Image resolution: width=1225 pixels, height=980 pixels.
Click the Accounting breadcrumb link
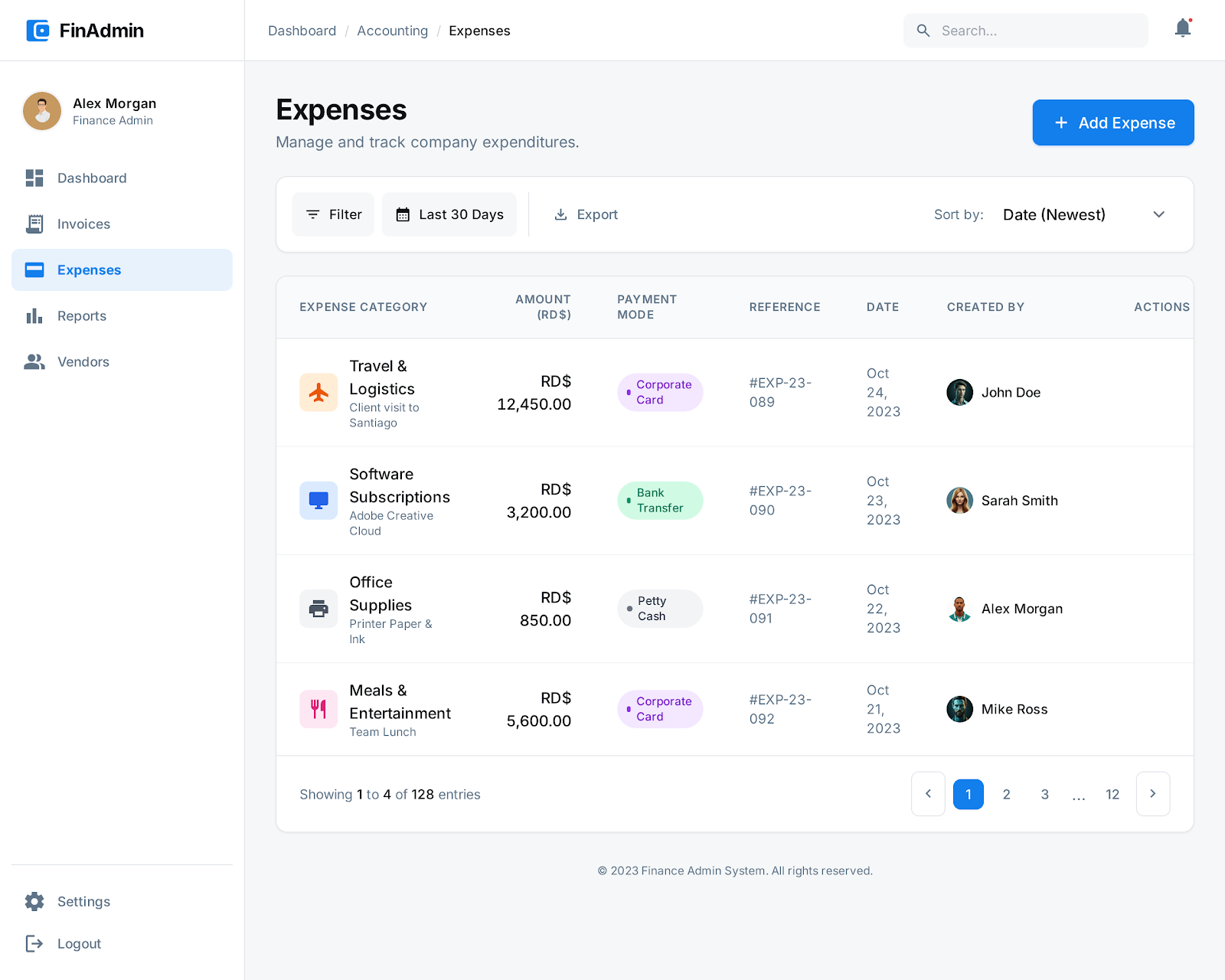point(392,31)
